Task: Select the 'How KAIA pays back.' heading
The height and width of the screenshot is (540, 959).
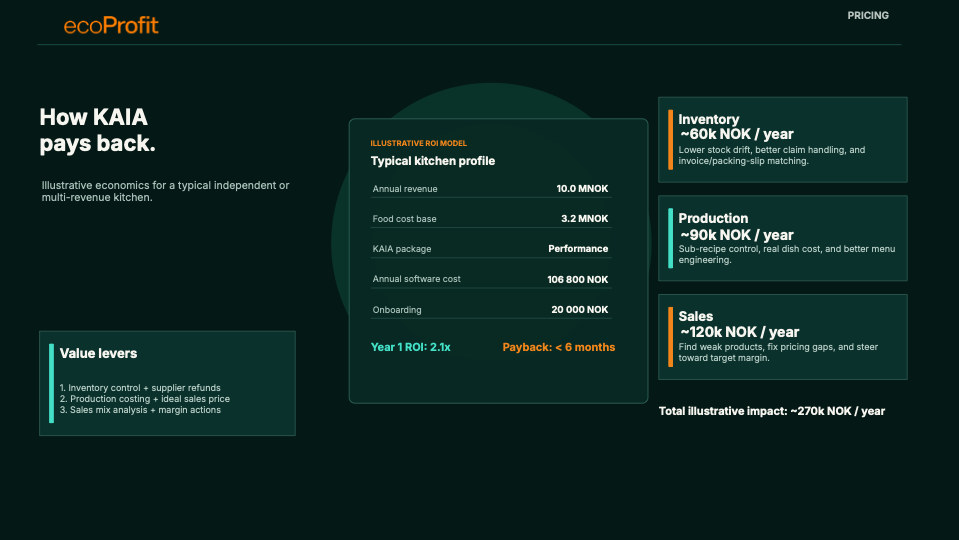Action: (97, 130)
